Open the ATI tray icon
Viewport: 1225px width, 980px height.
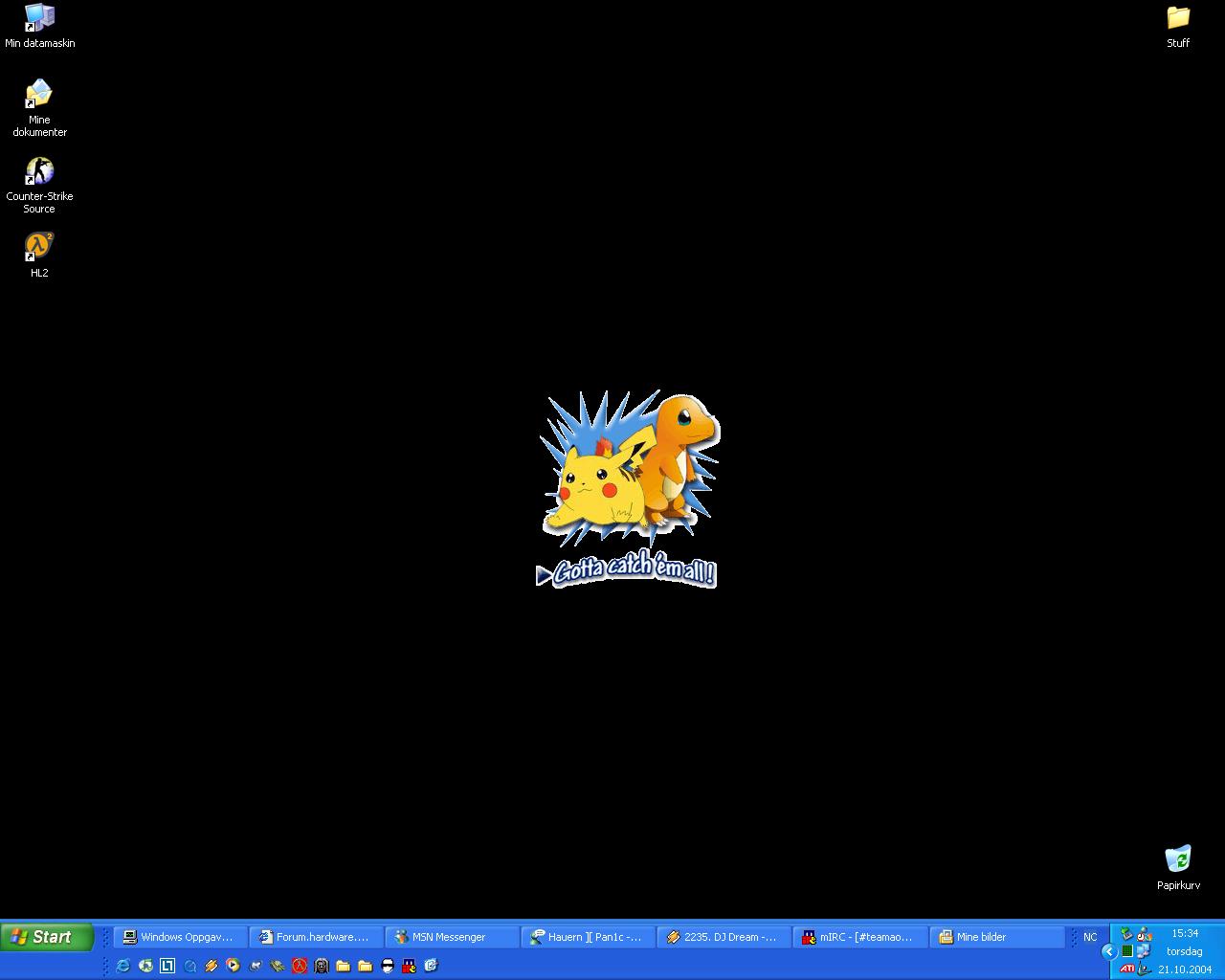[x=1126, y=969]
